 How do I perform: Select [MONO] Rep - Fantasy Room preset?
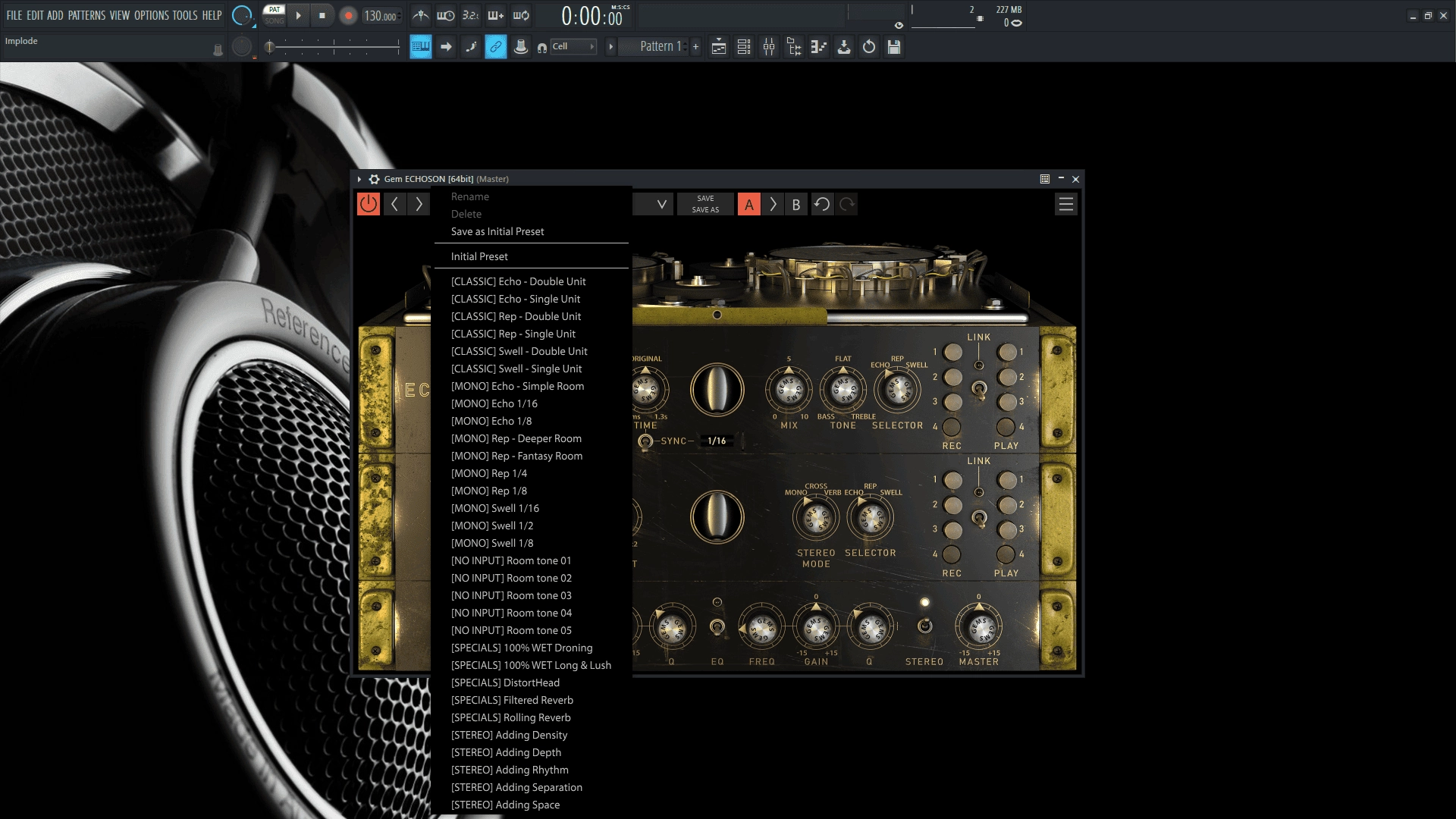pyautogui.click(x=532, y=456)
